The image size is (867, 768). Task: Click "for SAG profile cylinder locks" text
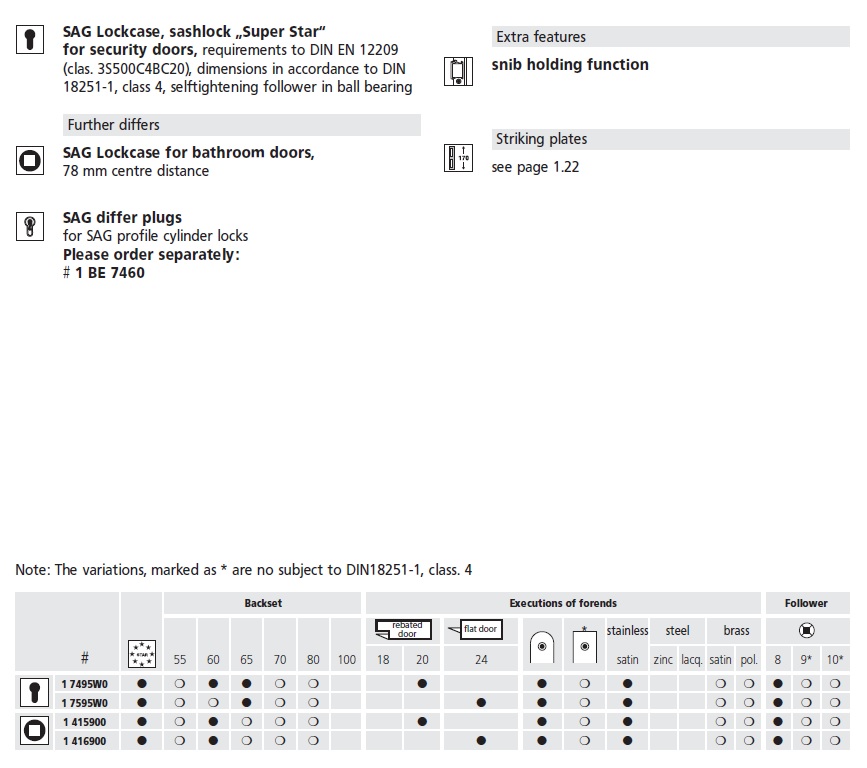tap(155, 236)
